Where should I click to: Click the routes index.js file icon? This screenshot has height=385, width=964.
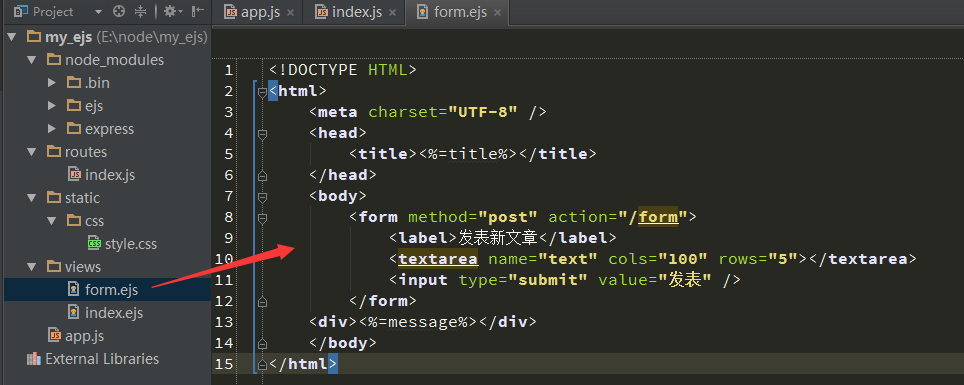click(74, 175)
